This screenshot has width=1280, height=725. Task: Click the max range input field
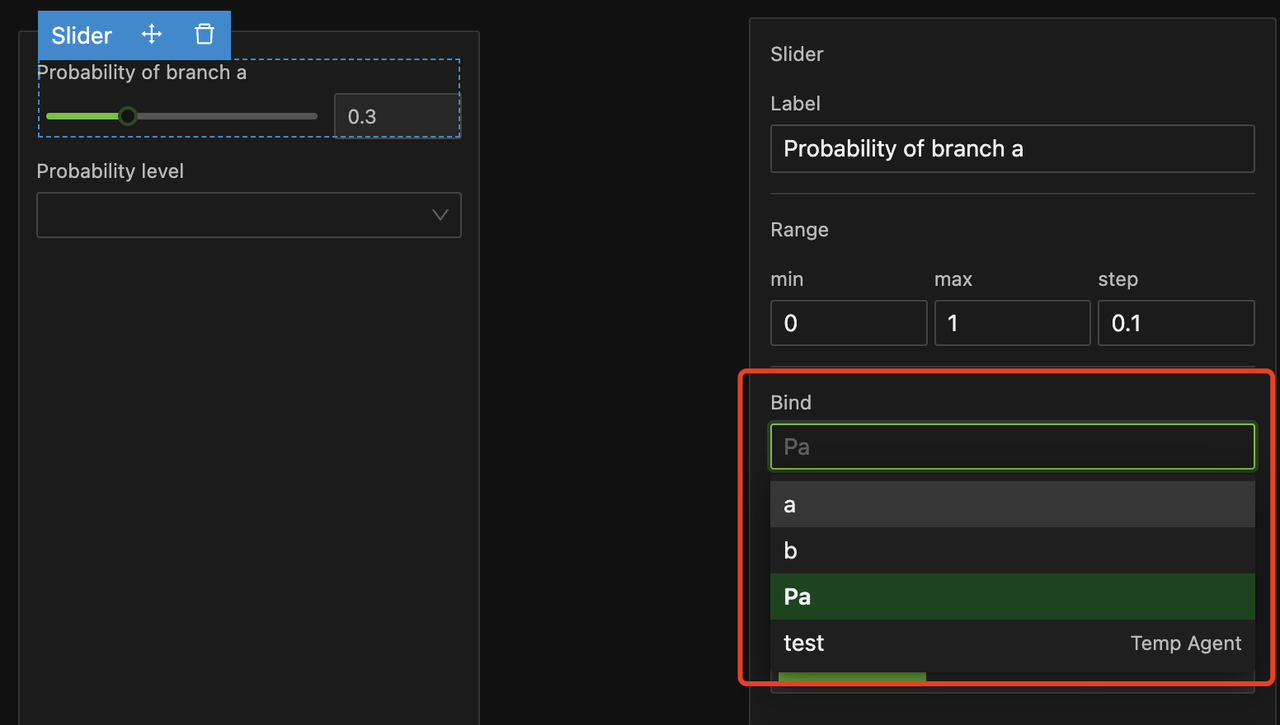point(1012,323)
